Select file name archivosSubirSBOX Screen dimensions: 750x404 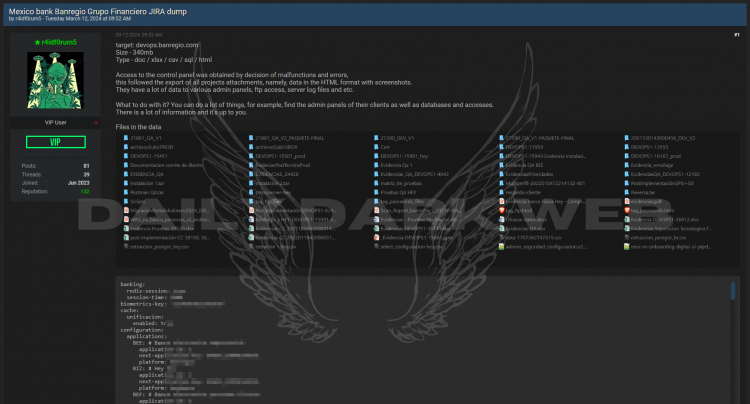276,147
